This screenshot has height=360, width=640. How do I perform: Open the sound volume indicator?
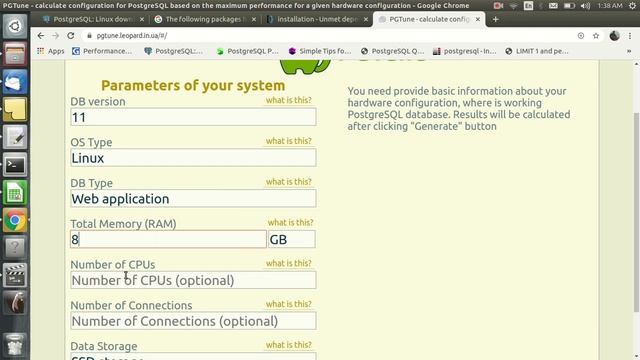(585, 5)
